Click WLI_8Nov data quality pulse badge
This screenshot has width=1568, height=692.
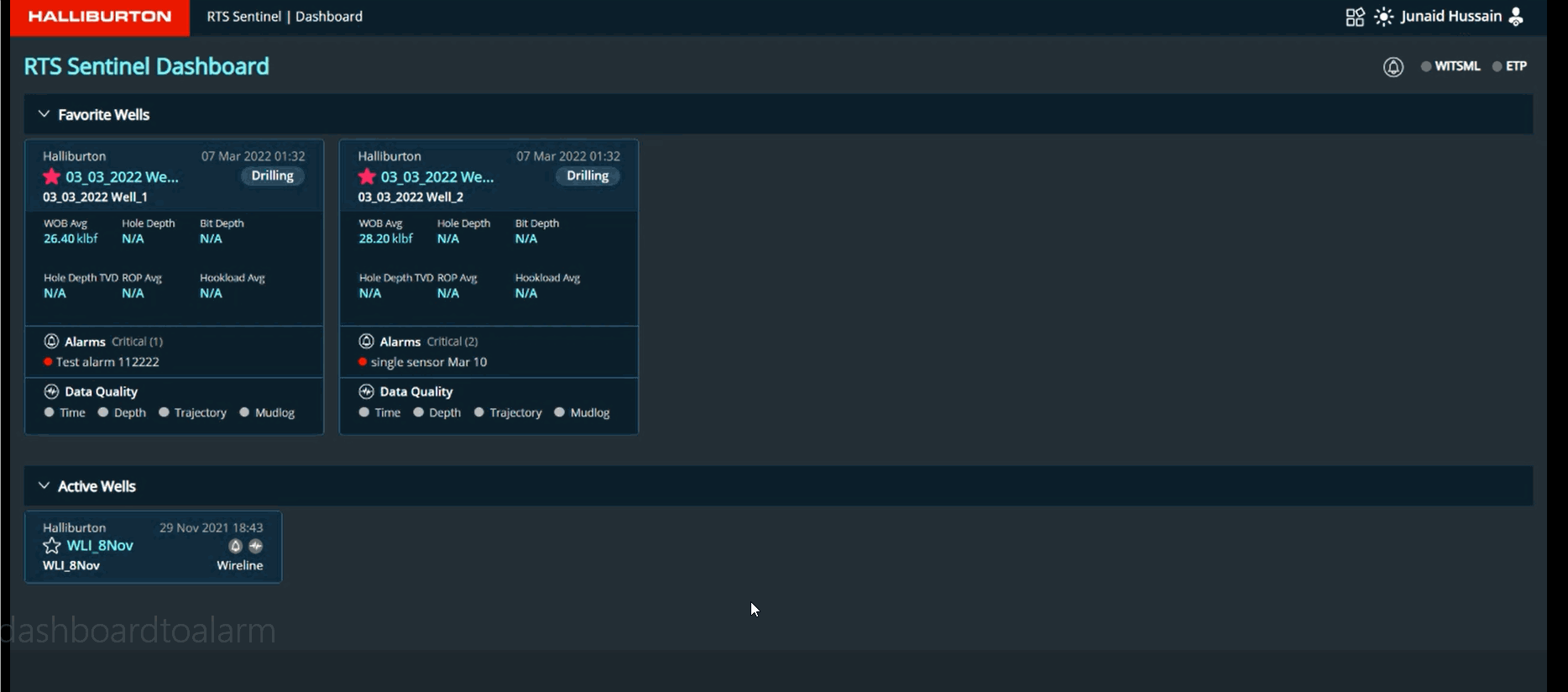tap(256, 546)
